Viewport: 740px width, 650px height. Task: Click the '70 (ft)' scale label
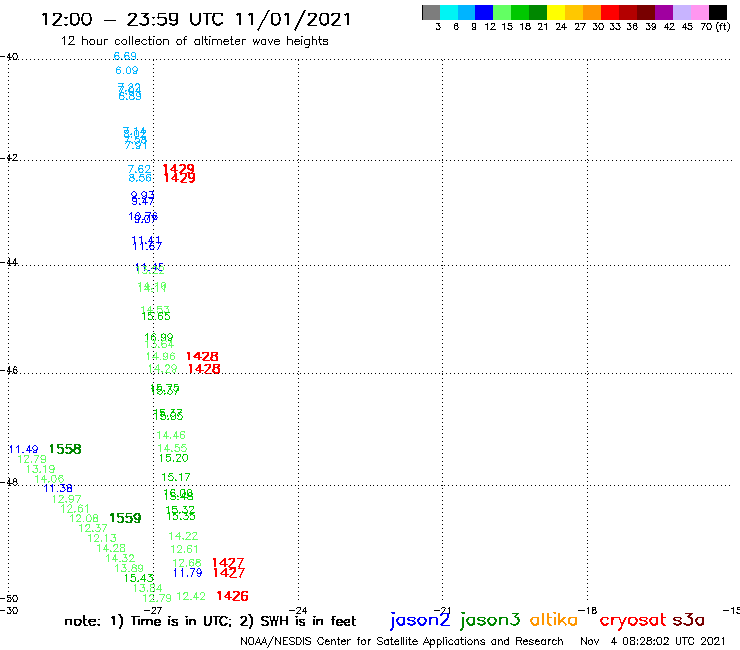[715, 27]
